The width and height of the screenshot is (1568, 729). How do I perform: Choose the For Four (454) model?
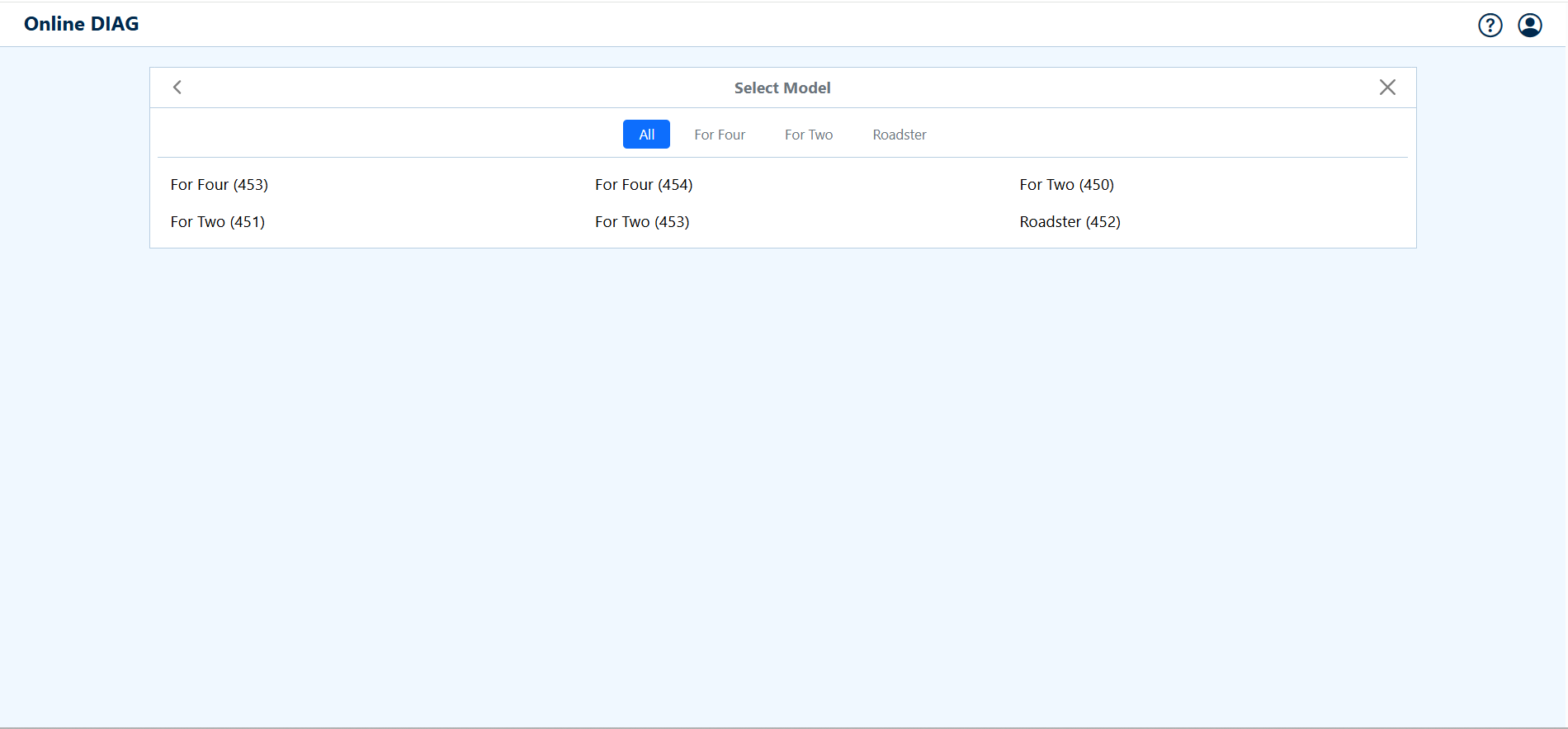[x=644, y=185]
